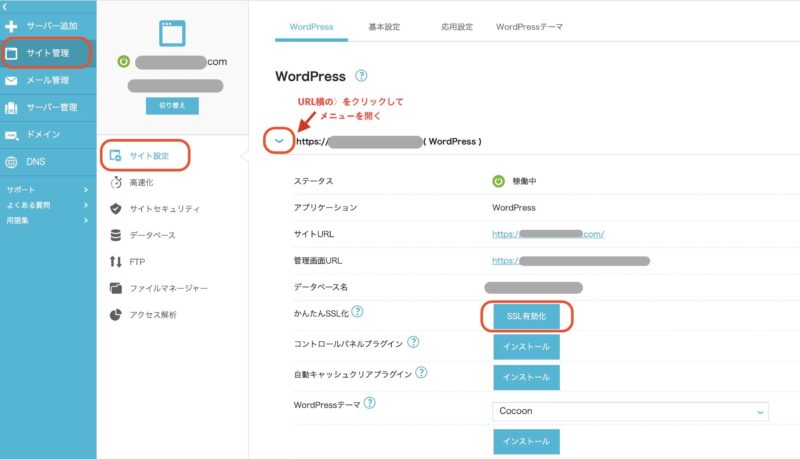The image size is (800, 459).
Task: Expand the よくある質問 section arrow
Action: tap(86, 205)
